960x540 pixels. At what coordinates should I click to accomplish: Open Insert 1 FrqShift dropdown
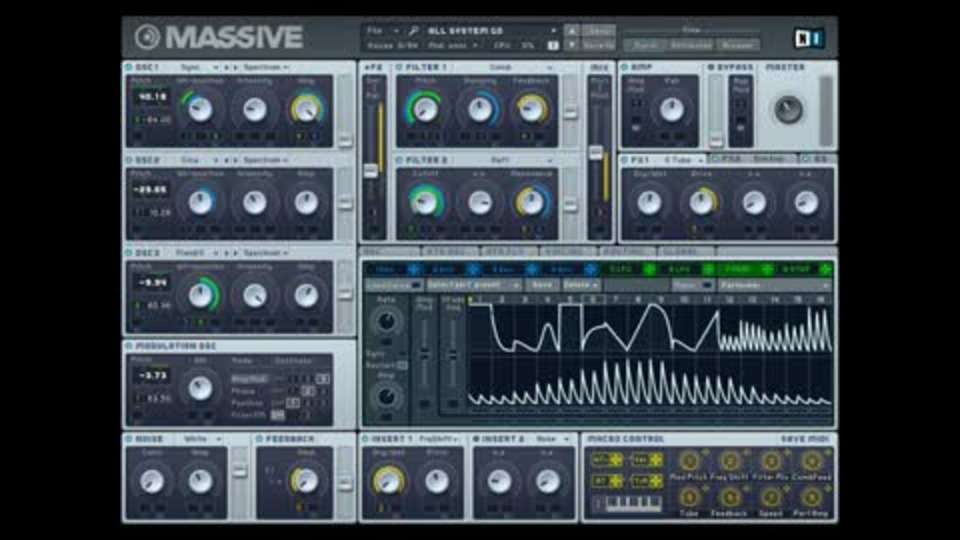pyautogui.click(x=438, y=439)
